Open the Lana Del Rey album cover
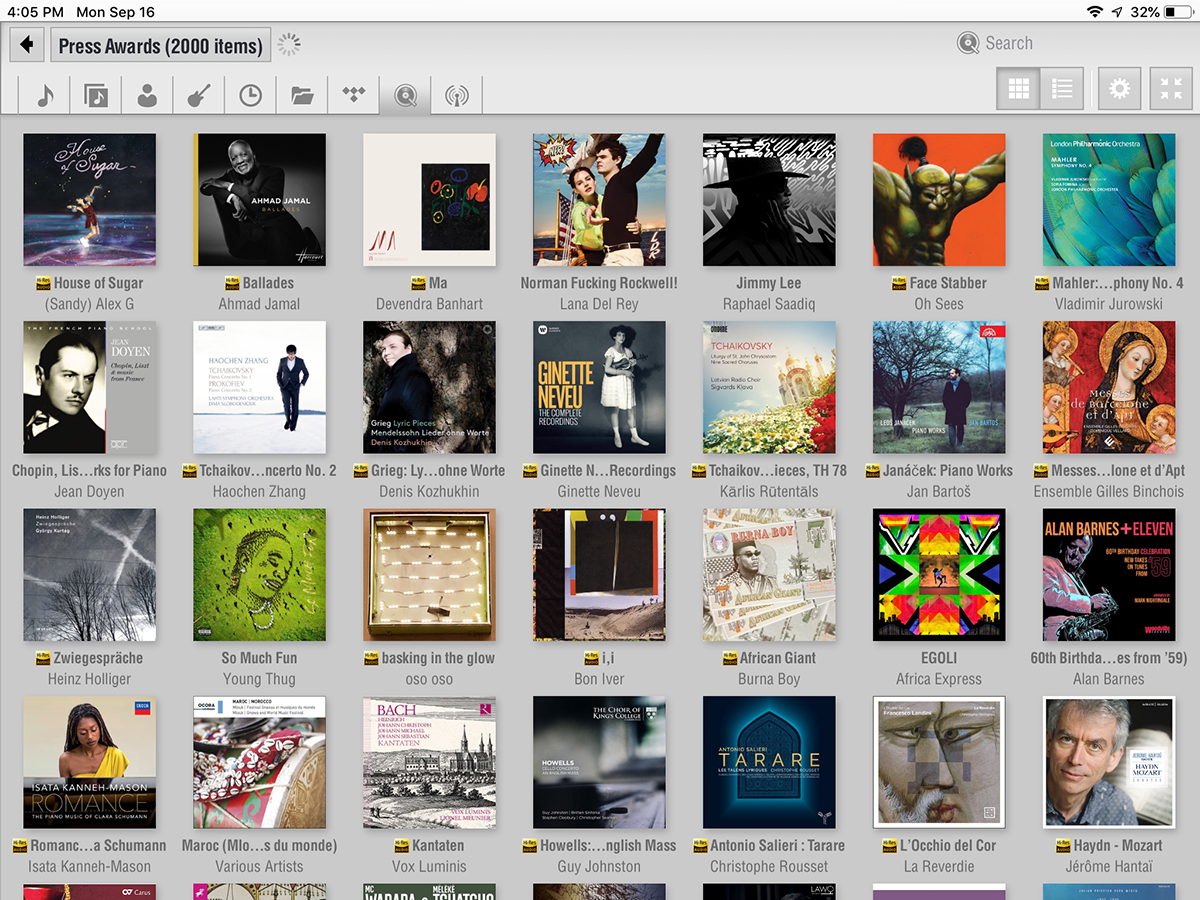 (599, 200)
